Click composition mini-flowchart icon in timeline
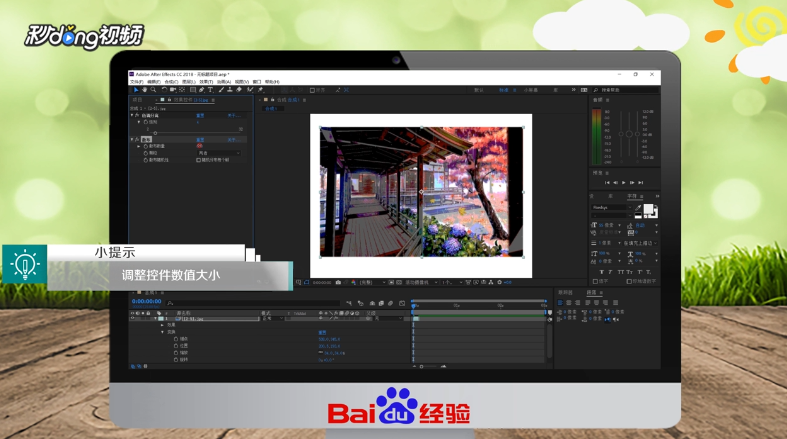Viewport: 787px width, 439px height. (x=349, y=303)
